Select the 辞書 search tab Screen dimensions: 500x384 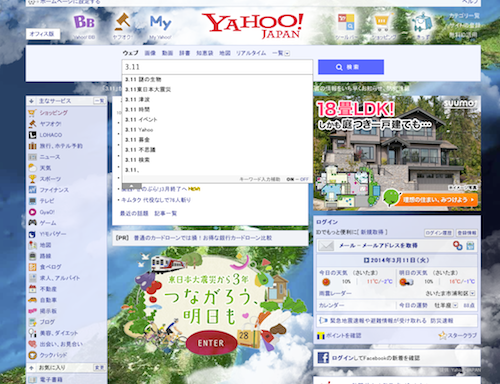pos(184,53)
